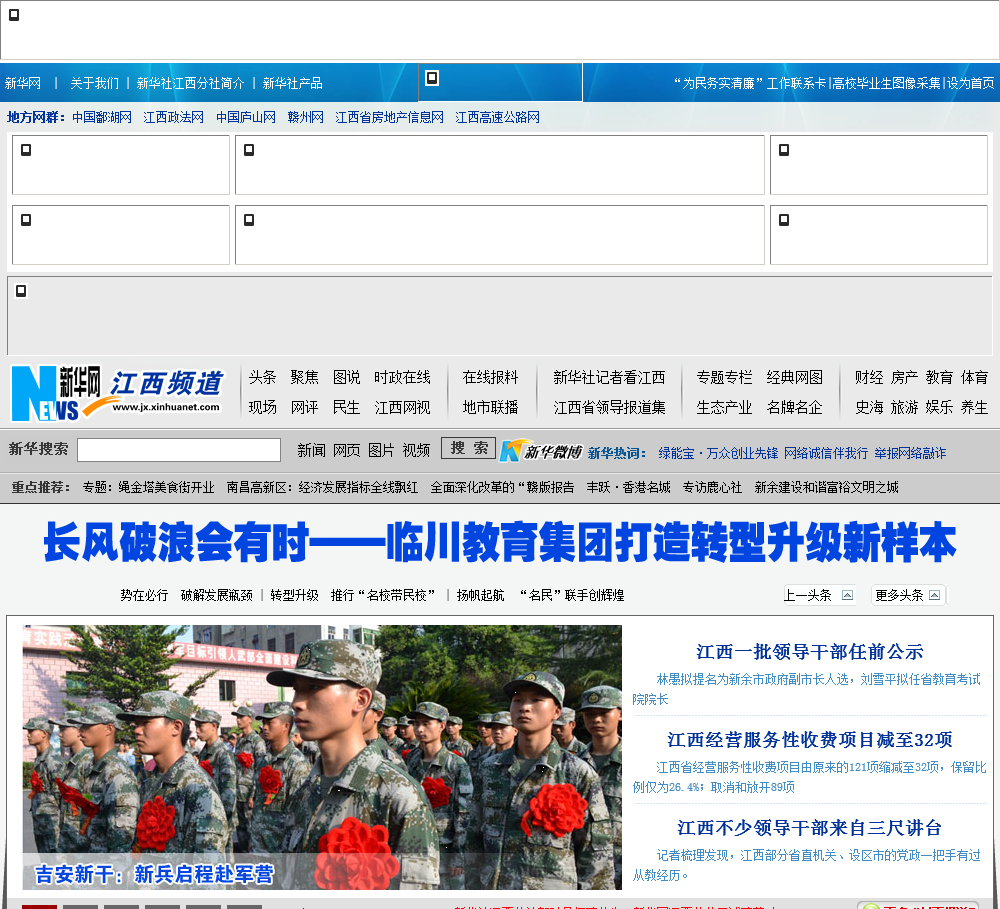Open 新余建设和谐富裕文明之城 link

(x=826, y=487)
